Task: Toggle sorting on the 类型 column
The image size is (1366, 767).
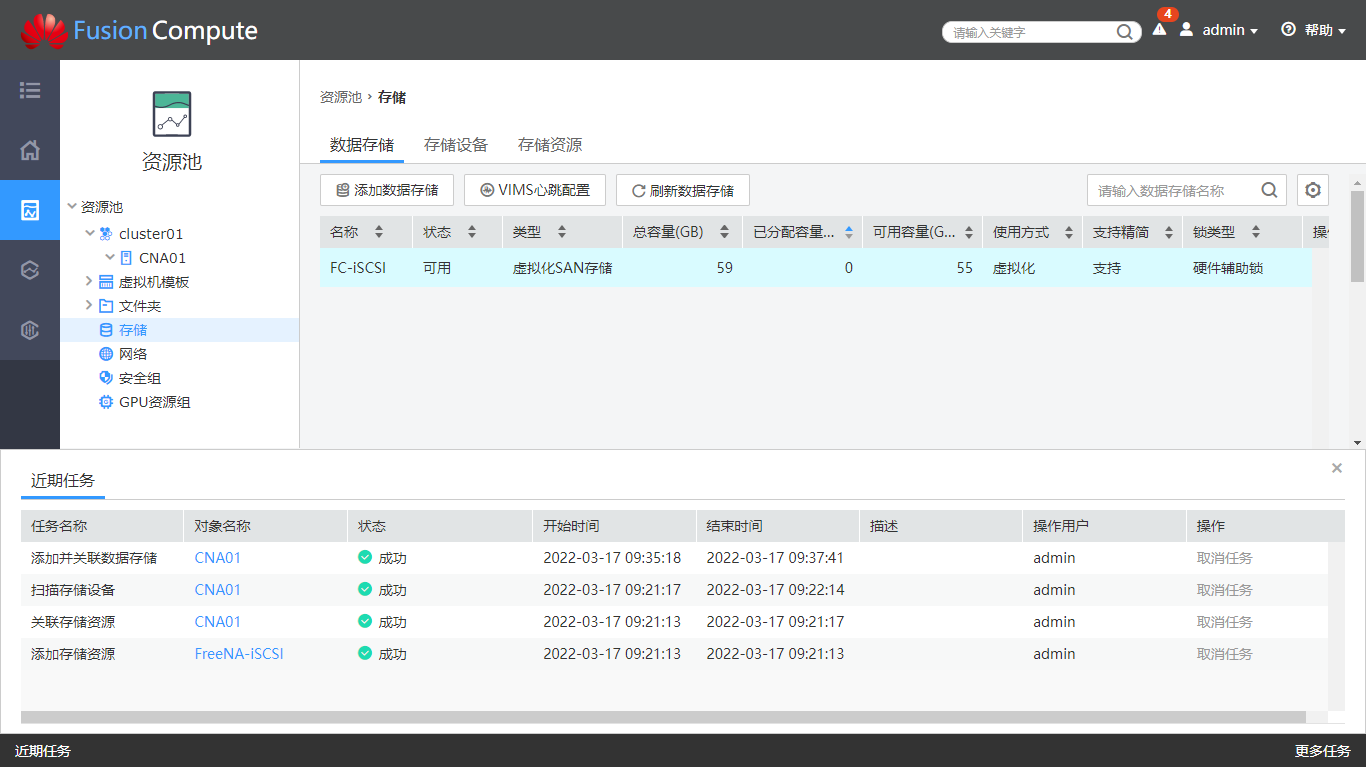Action: [x=560, y=231]
